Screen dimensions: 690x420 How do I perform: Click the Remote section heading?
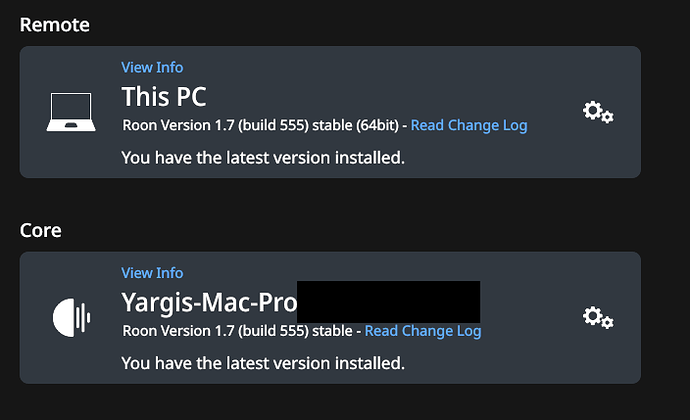[x=55, y=25]
